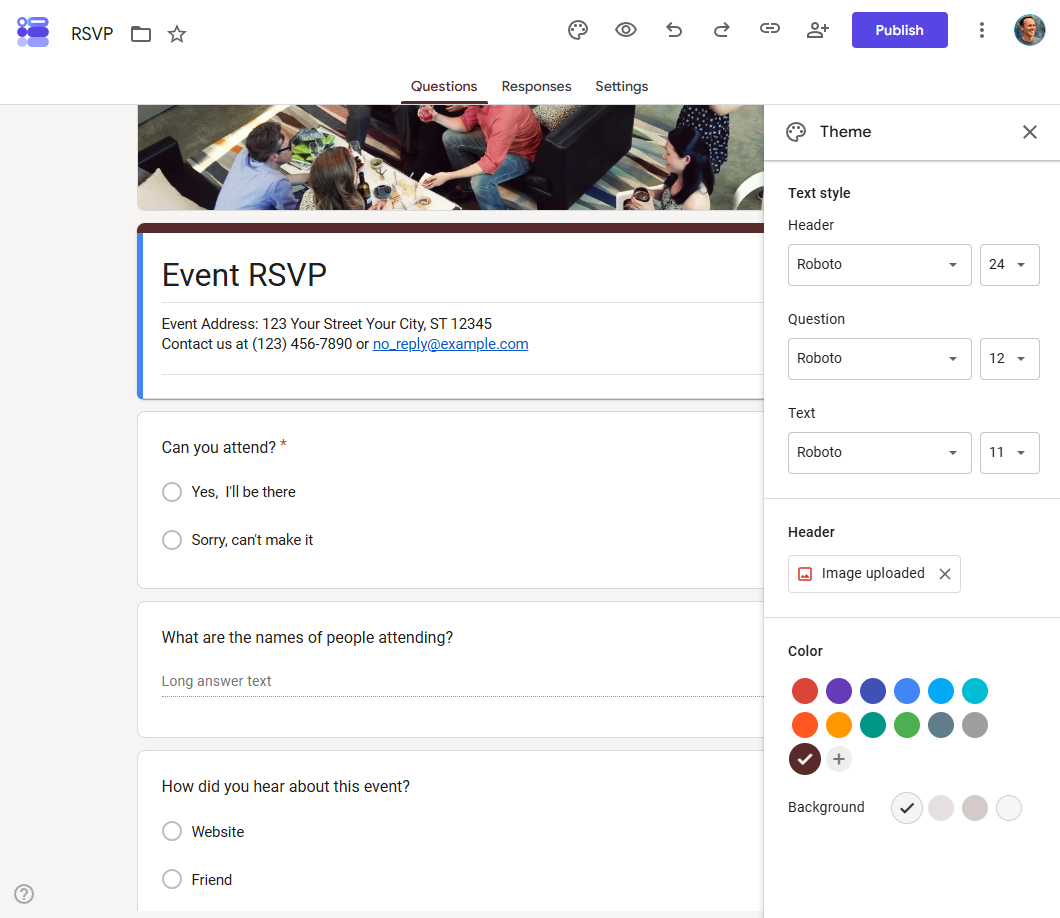
Task: Redo the last change
Action: 721,30
